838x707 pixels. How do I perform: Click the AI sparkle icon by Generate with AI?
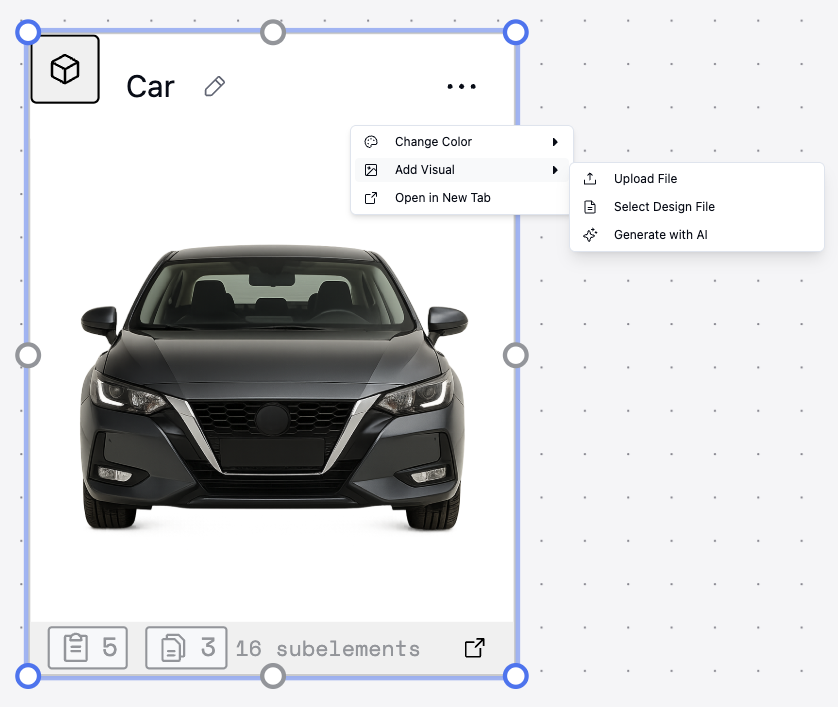(x=590, y=234)
